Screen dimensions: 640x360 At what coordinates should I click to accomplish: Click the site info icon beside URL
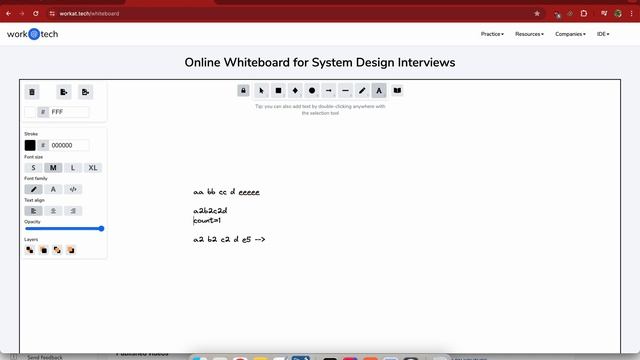coord(52,13)
